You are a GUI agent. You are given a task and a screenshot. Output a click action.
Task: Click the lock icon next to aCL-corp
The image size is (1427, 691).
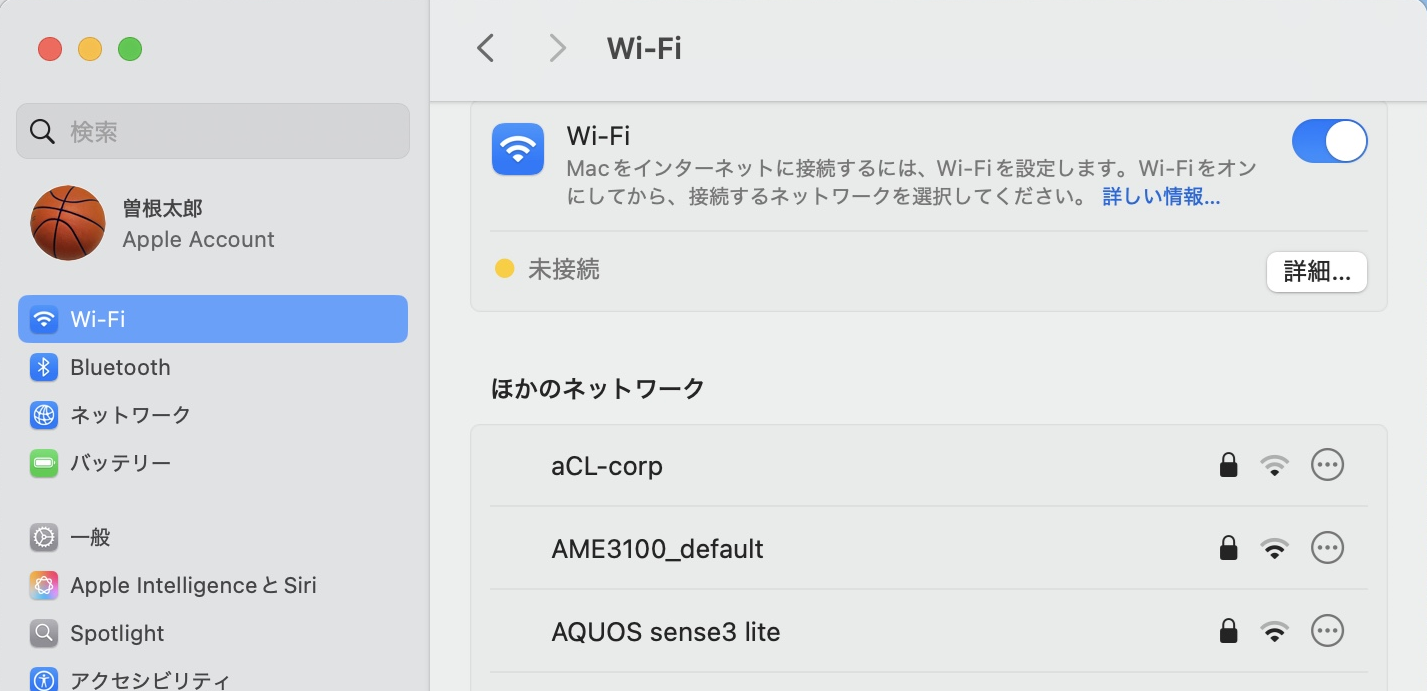click(x=1228, y=465)
